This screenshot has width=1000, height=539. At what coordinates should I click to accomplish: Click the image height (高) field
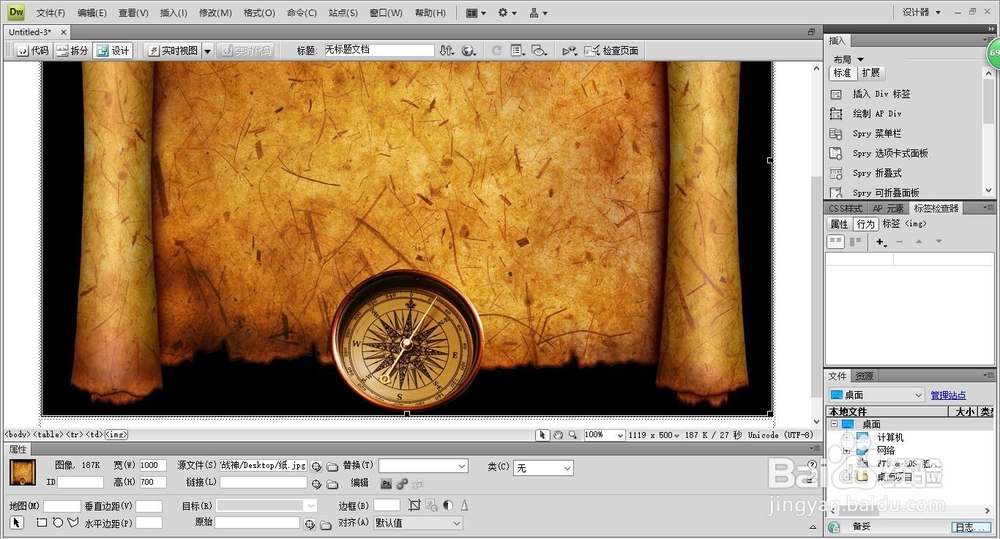[x=152, y=482]
